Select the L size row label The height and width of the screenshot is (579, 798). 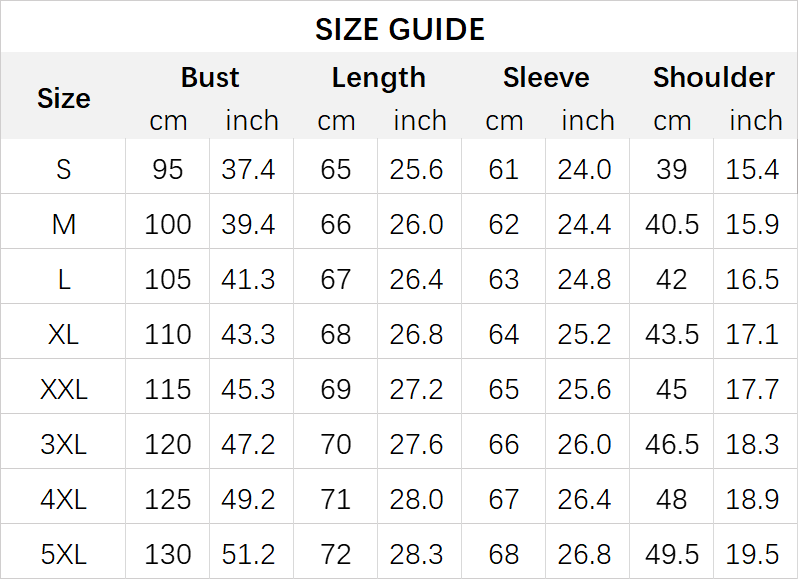[64, 279]
